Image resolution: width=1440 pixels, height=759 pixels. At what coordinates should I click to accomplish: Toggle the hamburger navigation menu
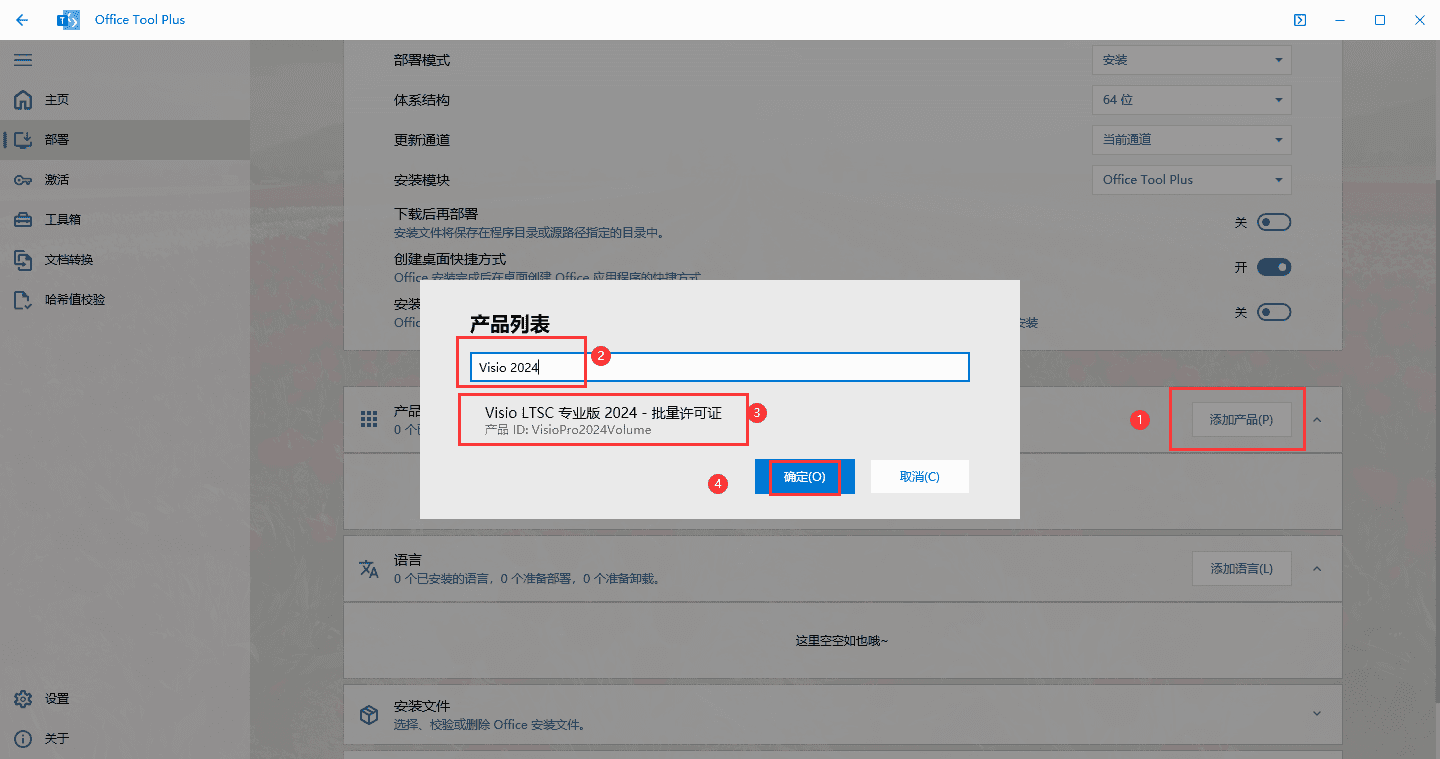22,60
